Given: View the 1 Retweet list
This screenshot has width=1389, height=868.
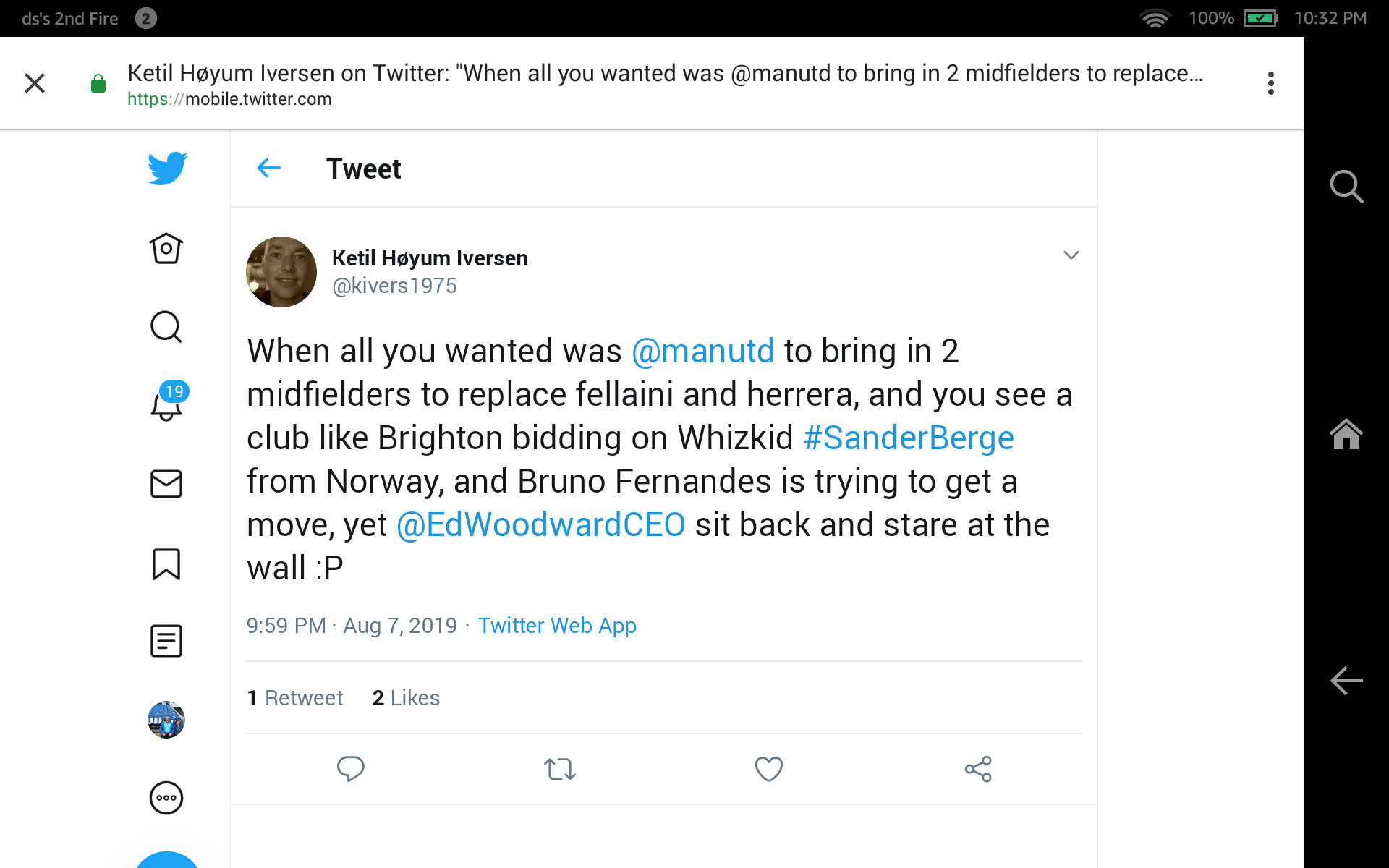Looking at the screenshot, I should (295, 698).
